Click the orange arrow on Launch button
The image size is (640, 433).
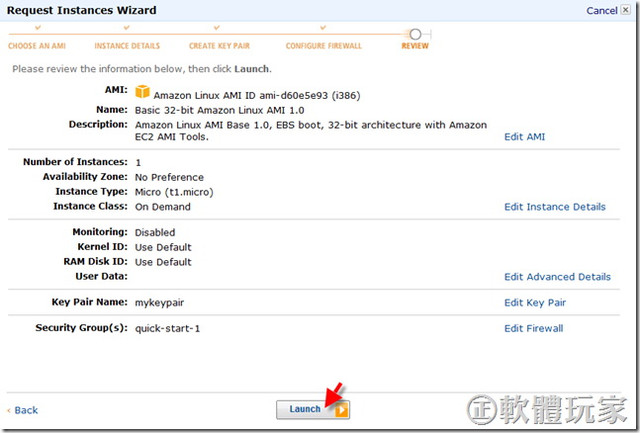click(342, 410)
